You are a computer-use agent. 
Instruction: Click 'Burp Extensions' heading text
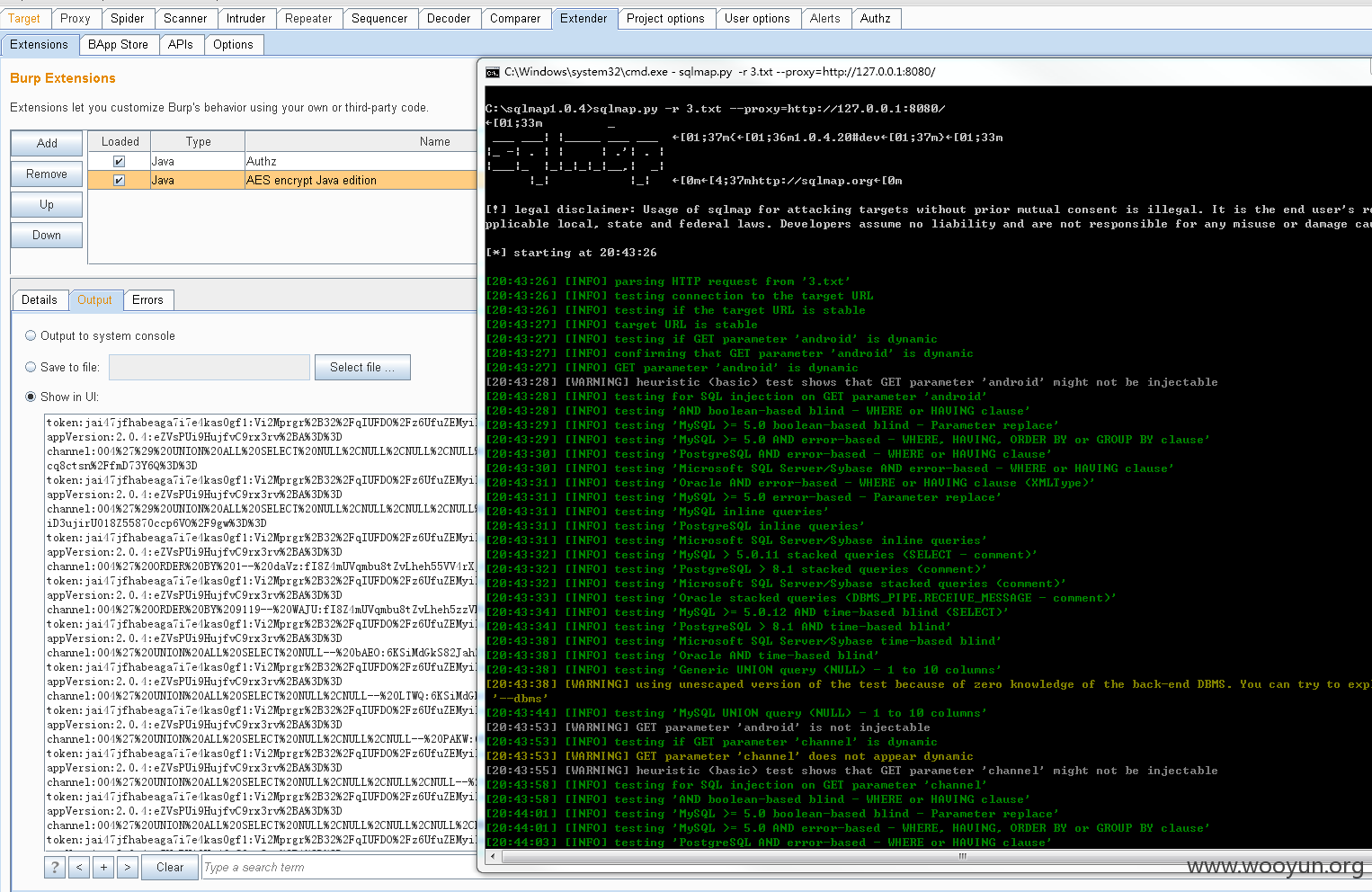(x=63, y=78)
